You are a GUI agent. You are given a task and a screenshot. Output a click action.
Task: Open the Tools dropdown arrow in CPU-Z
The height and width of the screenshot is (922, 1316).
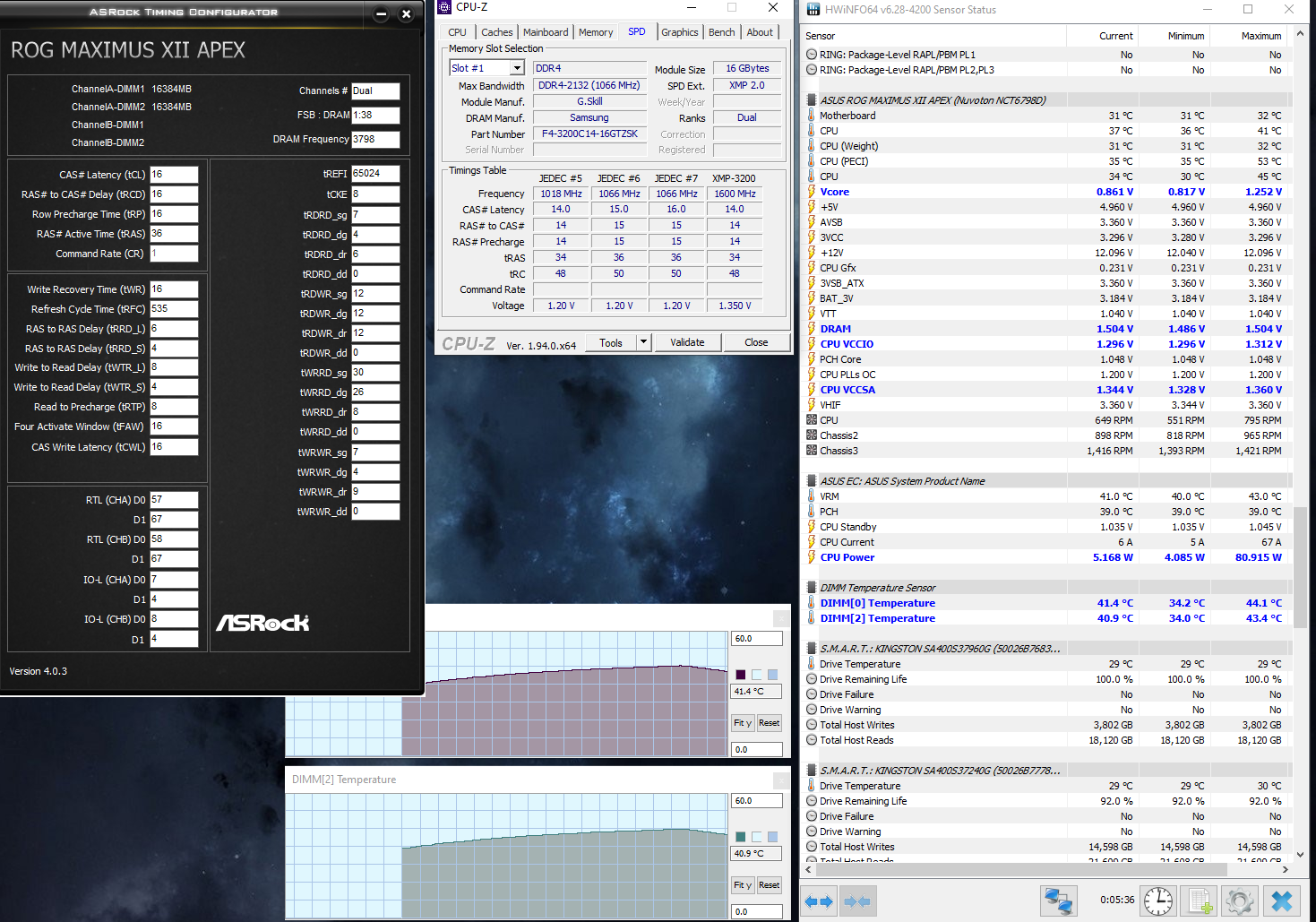[643, 342]
